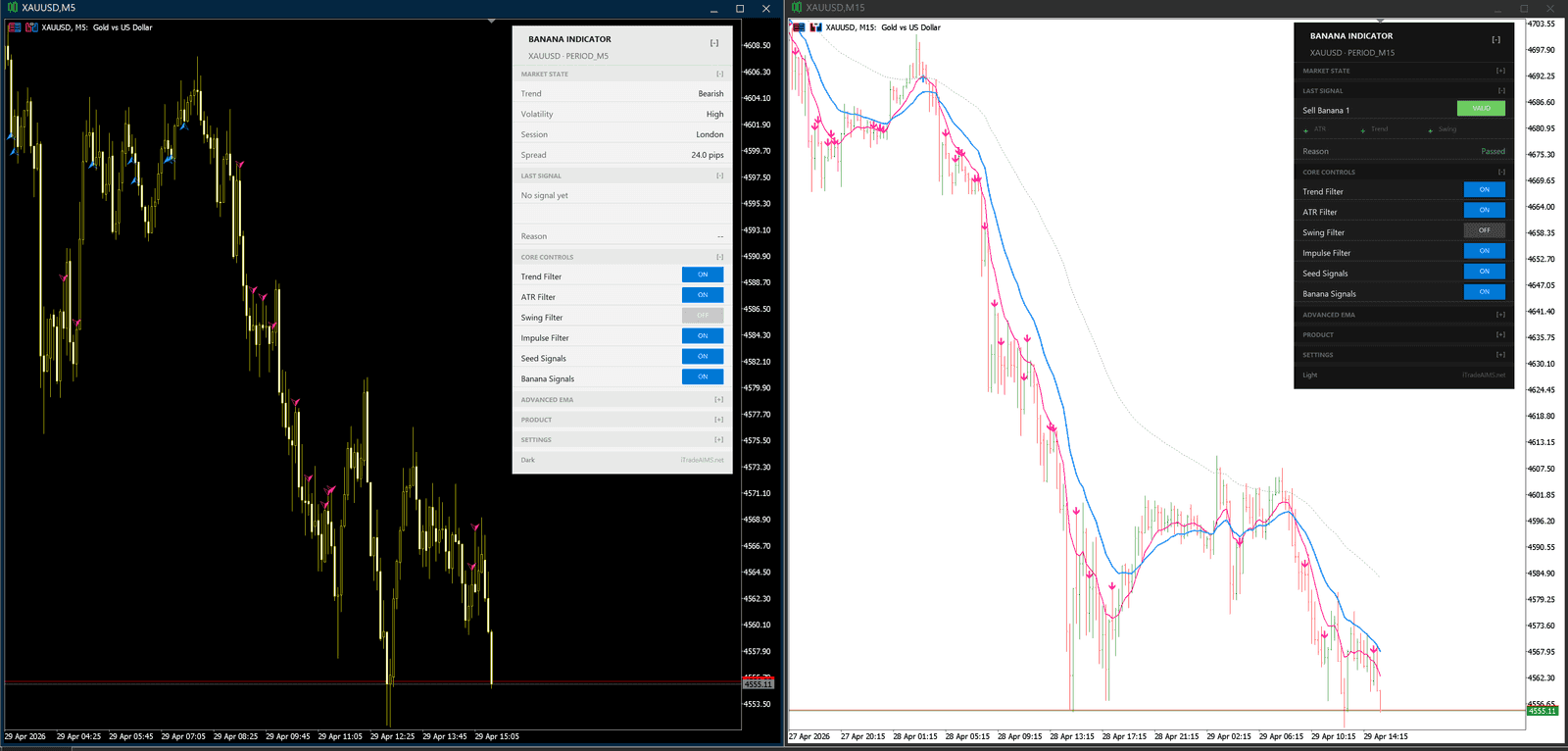1568x751 pixels.
Task: Click the depth of market icon in M5 chart
Action: tap(15, 27)
